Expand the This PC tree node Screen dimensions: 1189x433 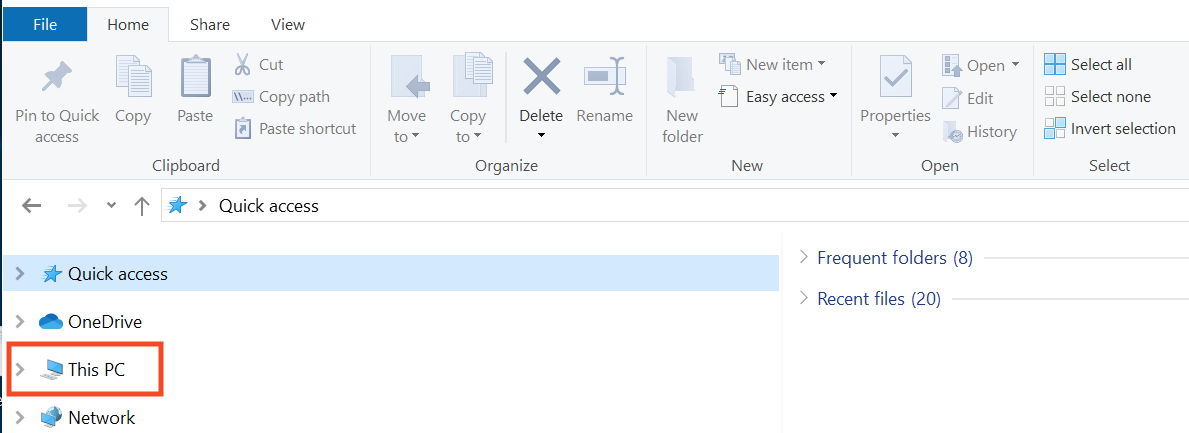tap(19, 370)
